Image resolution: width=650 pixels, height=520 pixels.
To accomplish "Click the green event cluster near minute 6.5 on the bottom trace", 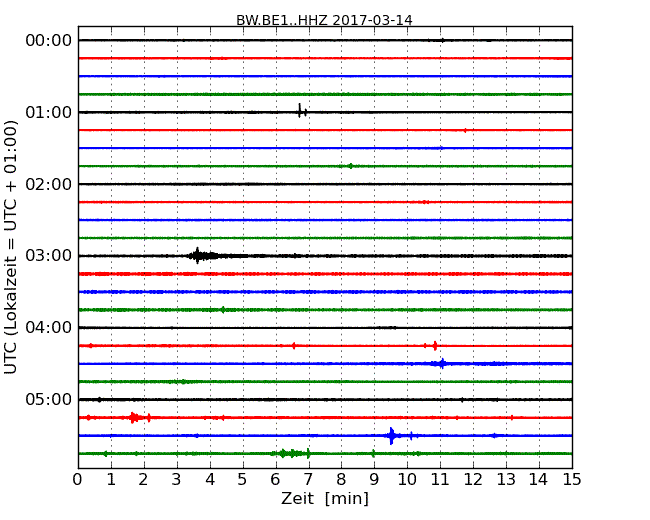I will 291,453.
